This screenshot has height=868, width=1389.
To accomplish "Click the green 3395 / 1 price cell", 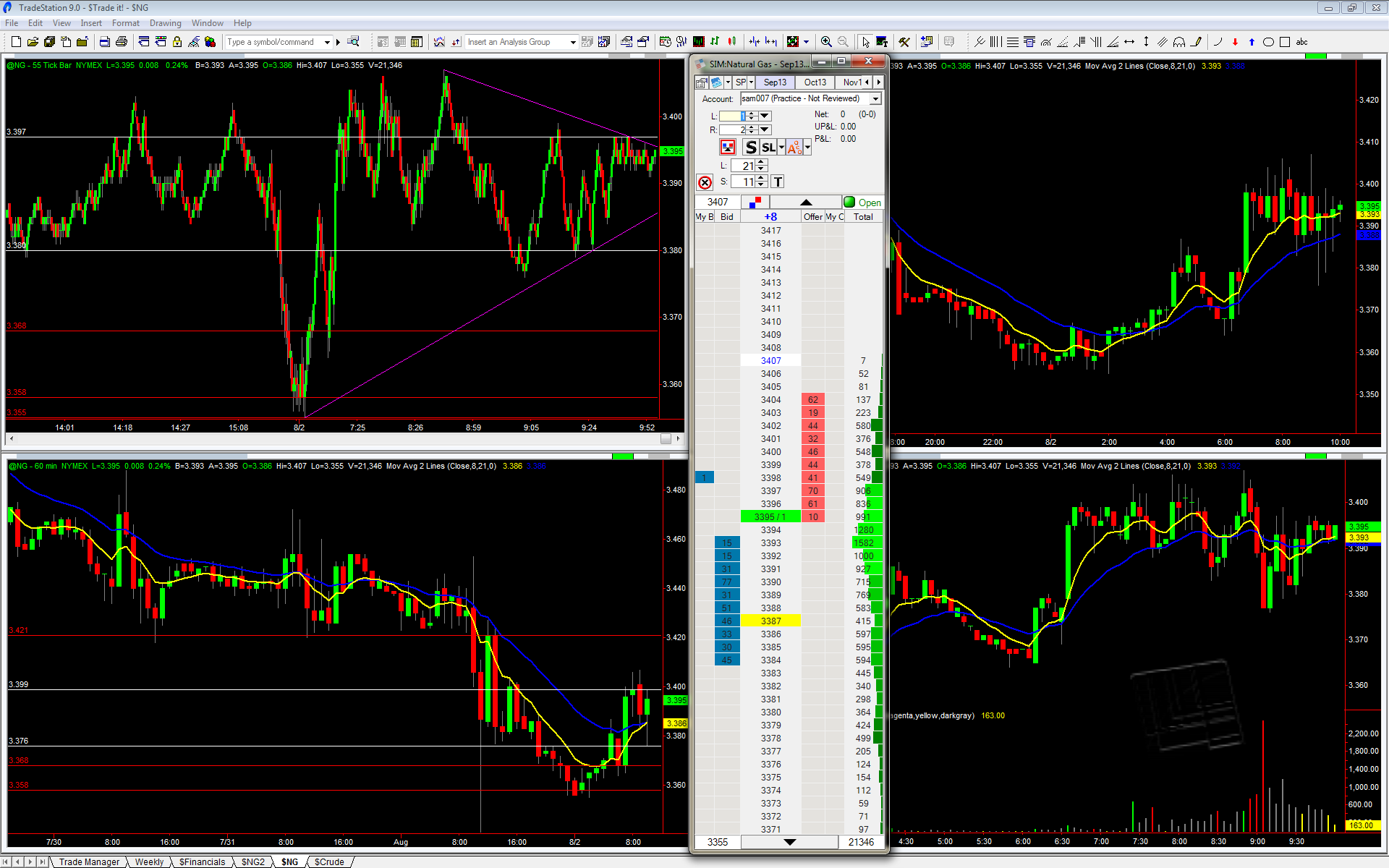I will 770,516.
